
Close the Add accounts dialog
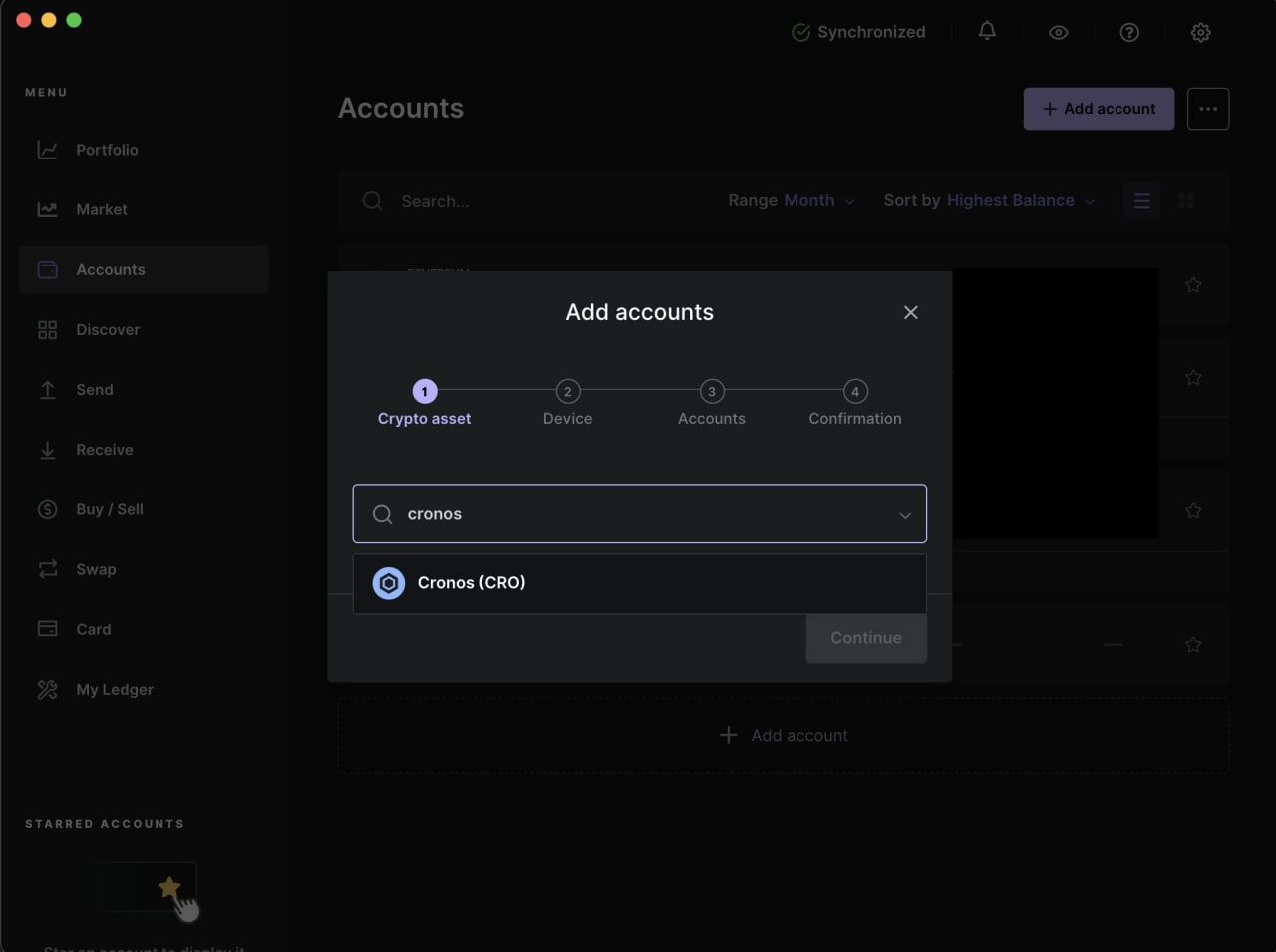click(x=910, y=312)
